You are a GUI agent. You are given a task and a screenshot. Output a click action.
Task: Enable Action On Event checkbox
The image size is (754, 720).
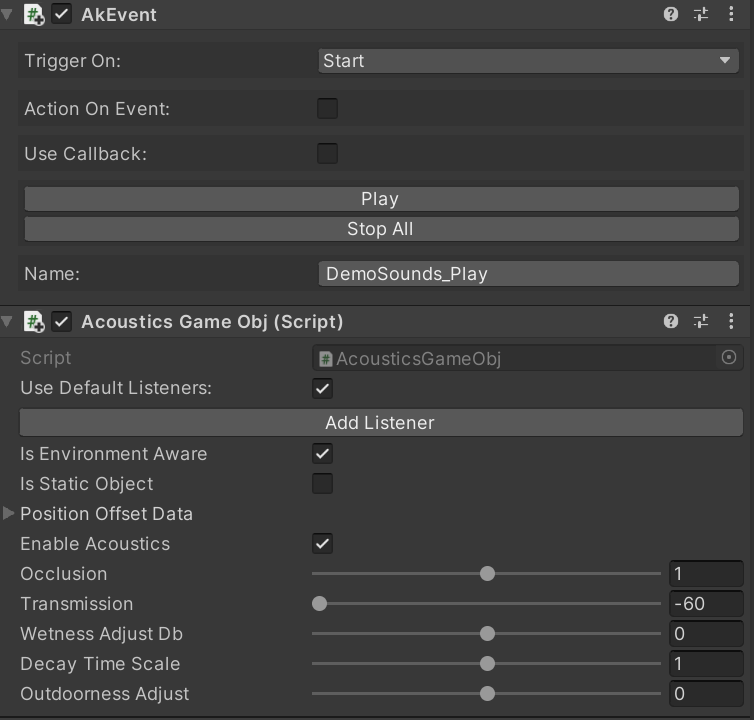327,108
